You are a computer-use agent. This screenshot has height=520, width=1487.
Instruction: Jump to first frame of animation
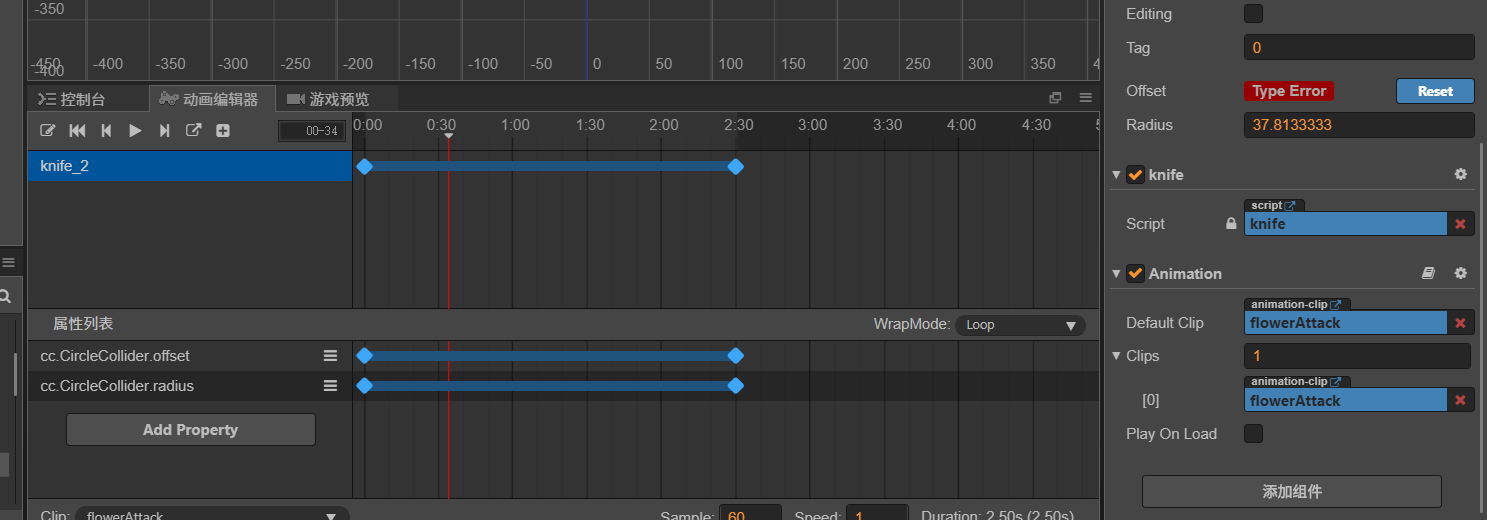77,130
